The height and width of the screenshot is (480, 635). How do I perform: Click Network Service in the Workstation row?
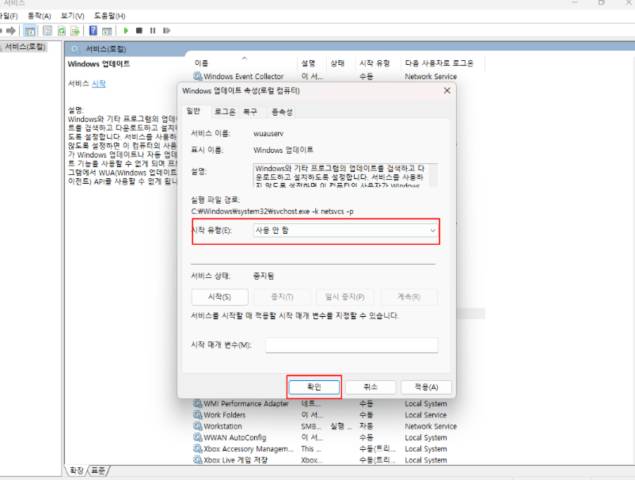coord(430,426)
